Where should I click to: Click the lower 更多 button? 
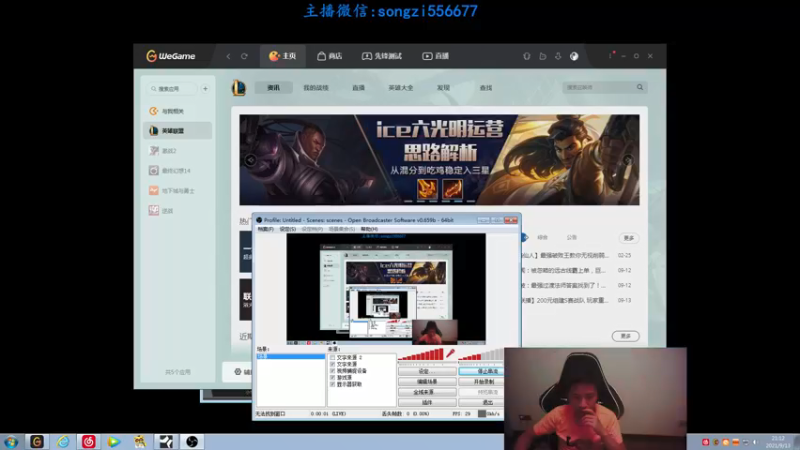tap(626, 336)
